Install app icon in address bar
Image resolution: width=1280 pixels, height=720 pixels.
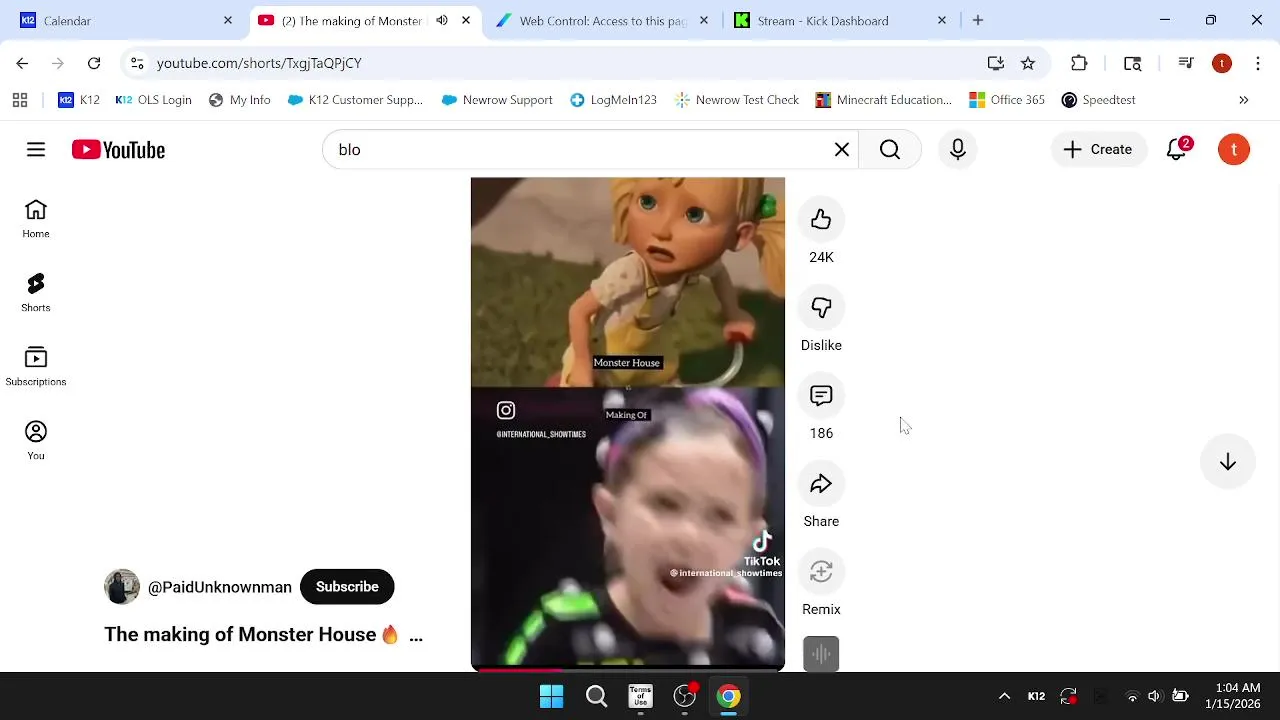click(x=996, y=63)
